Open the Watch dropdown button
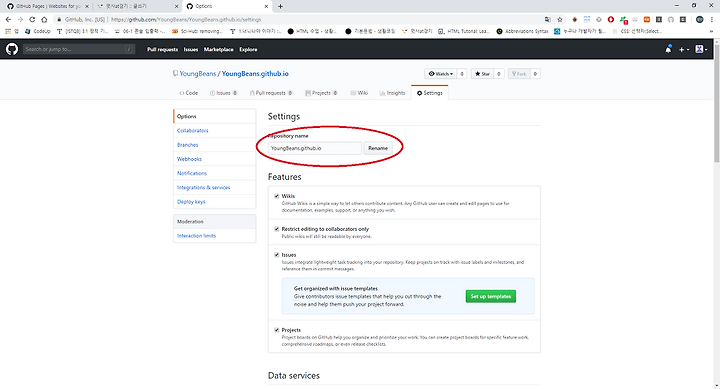The height and width of the screenshot is (389, 720). (441, 73)
